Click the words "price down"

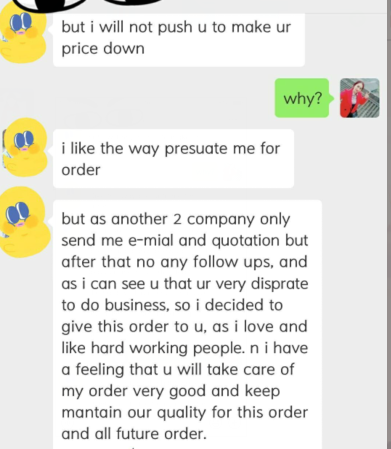tap(103, 49)
